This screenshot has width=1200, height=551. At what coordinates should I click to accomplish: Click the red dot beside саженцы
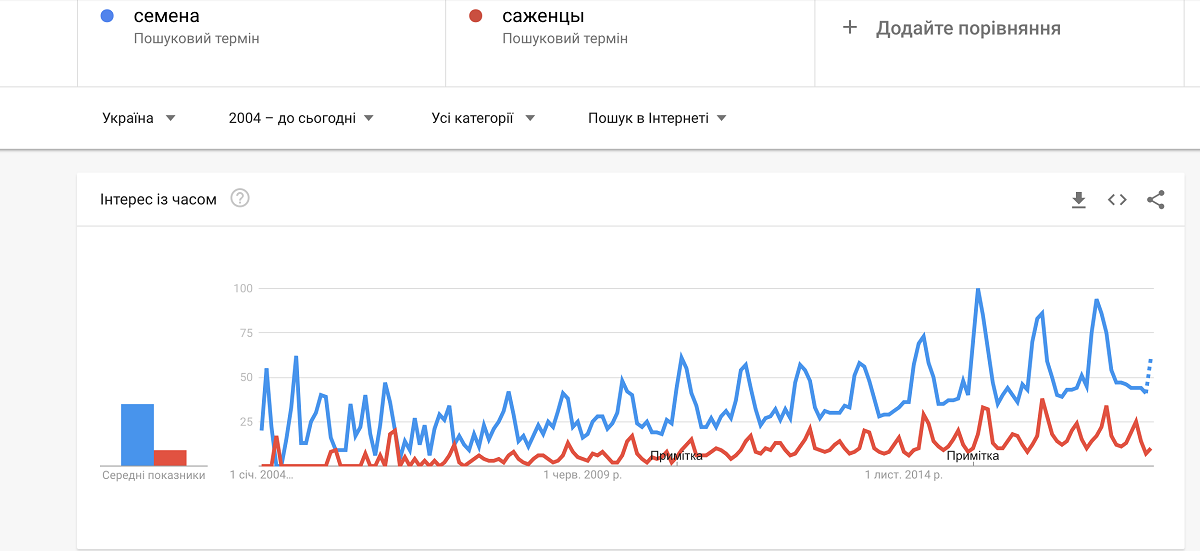coord(476,16)
